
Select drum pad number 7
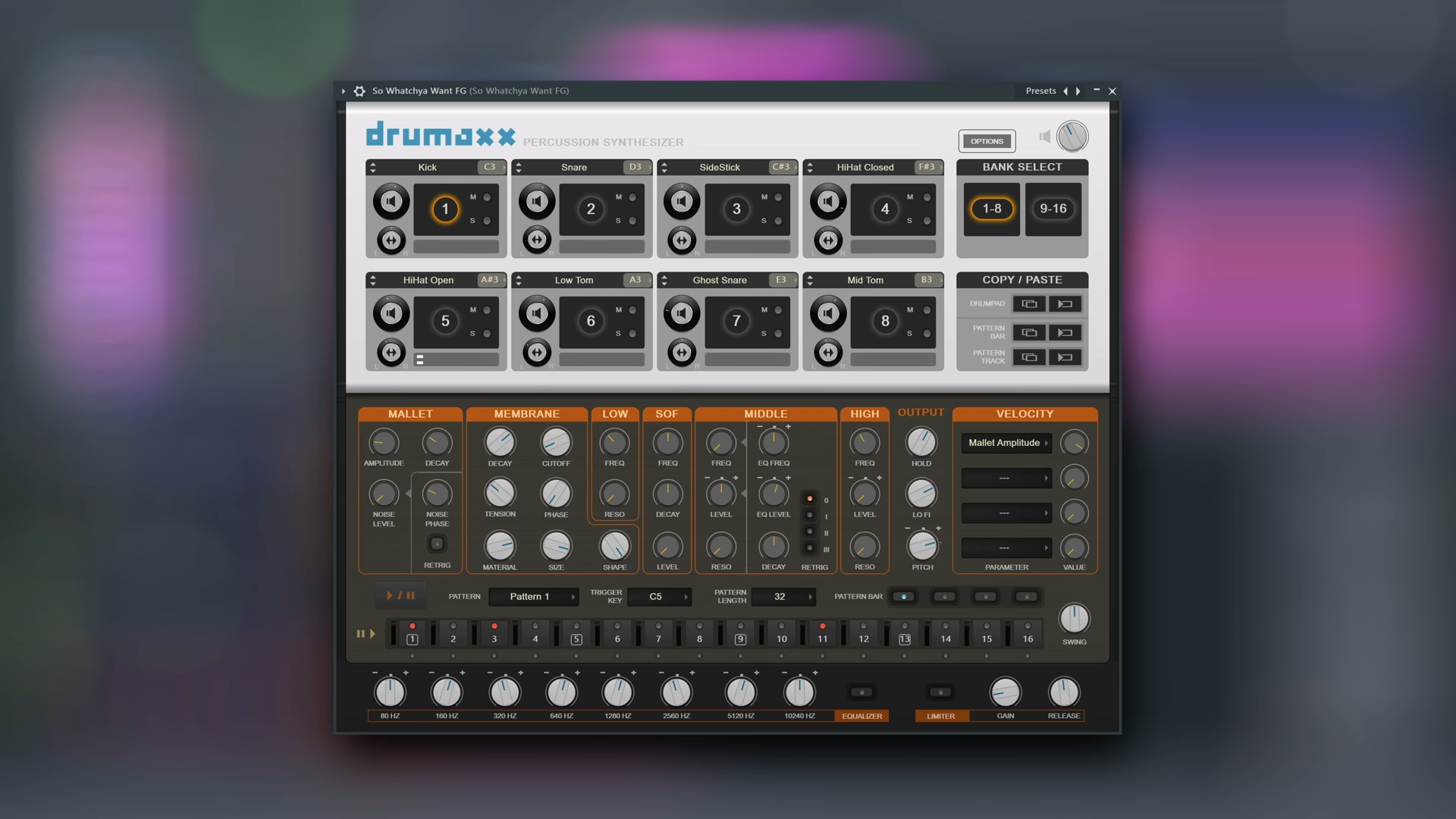pos(736,322)
